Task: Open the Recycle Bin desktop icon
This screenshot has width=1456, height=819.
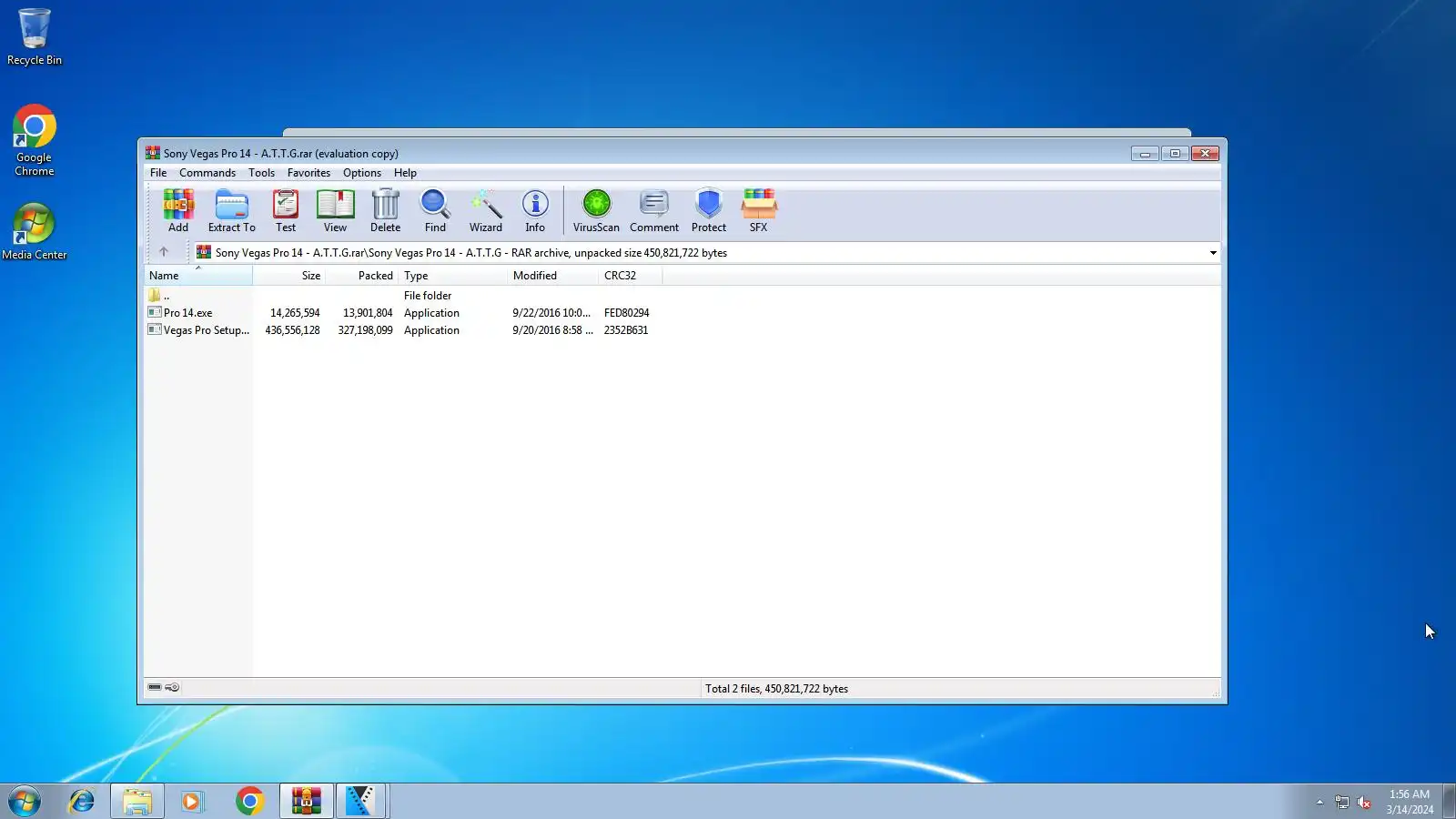Action: (x=35, y=37)
